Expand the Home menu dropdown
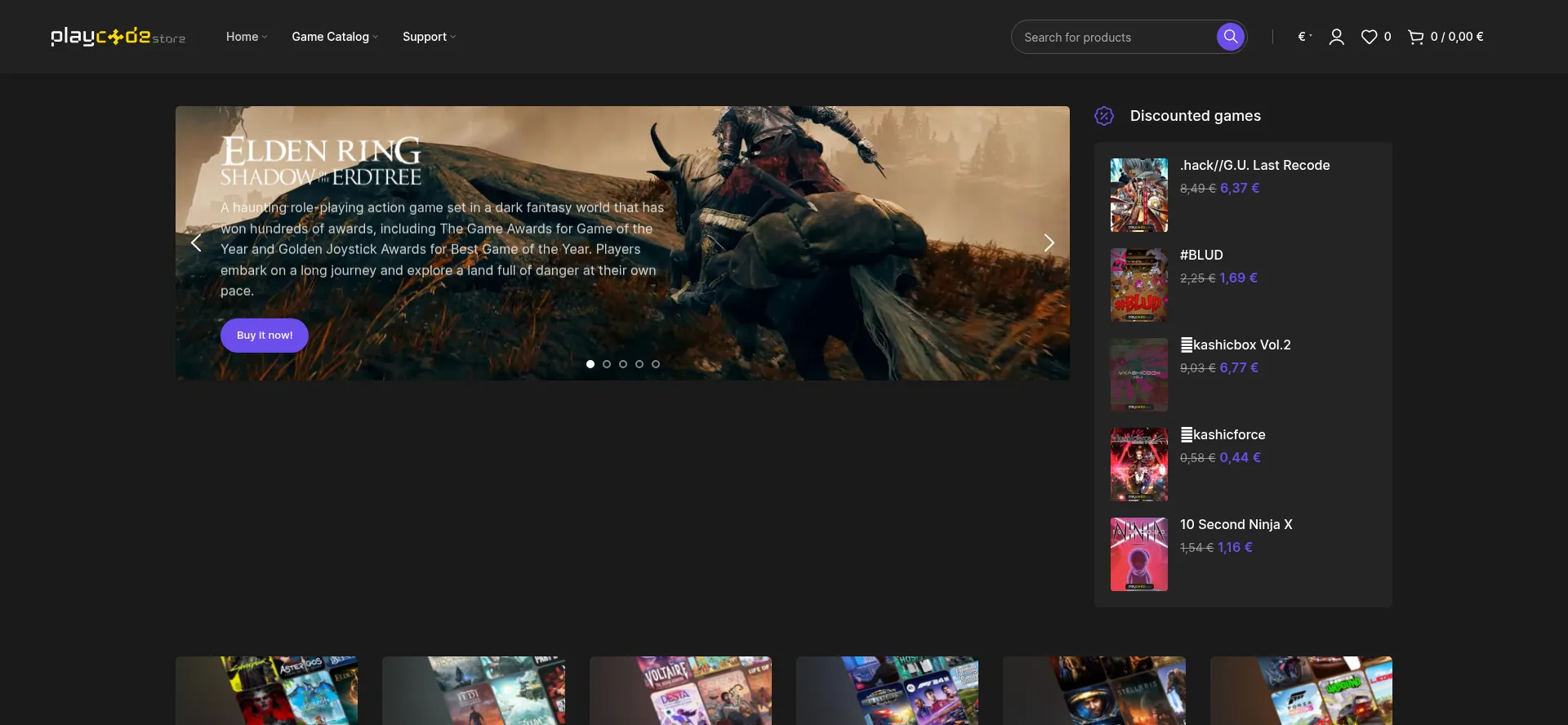 pos(247,37)
